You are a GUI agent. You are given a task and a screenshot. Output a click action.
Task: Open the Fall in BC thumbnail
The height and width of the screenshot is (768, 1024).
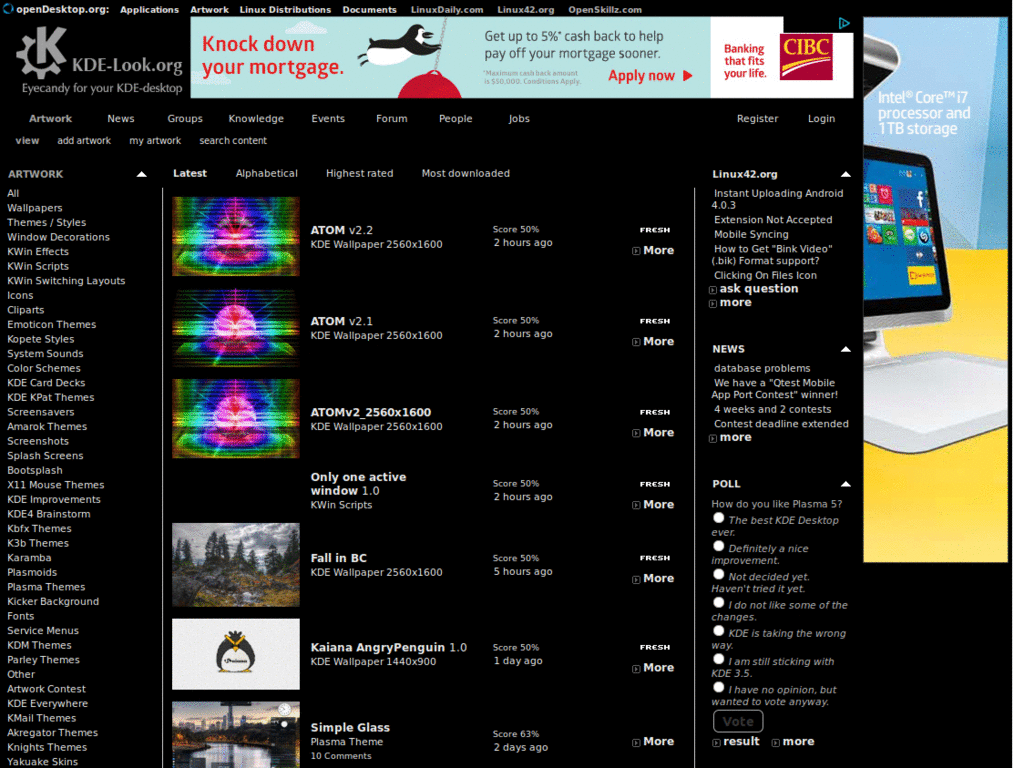tap(236, 565)
